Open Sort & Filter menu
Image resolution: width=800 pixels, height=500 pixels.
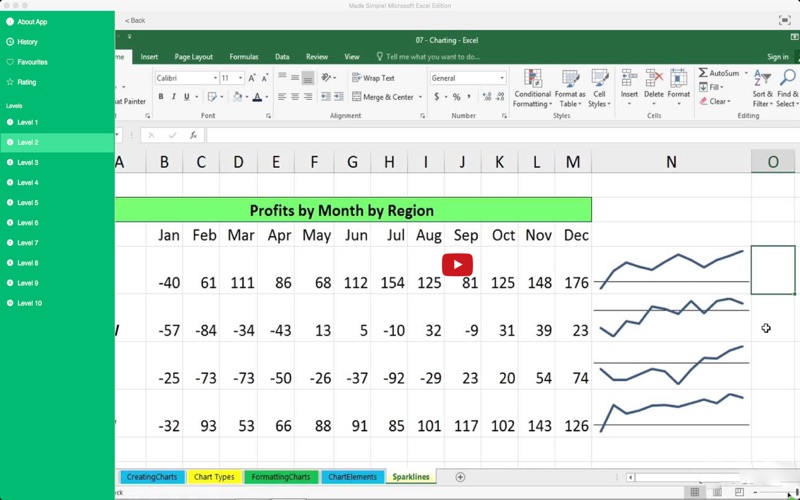762,88
